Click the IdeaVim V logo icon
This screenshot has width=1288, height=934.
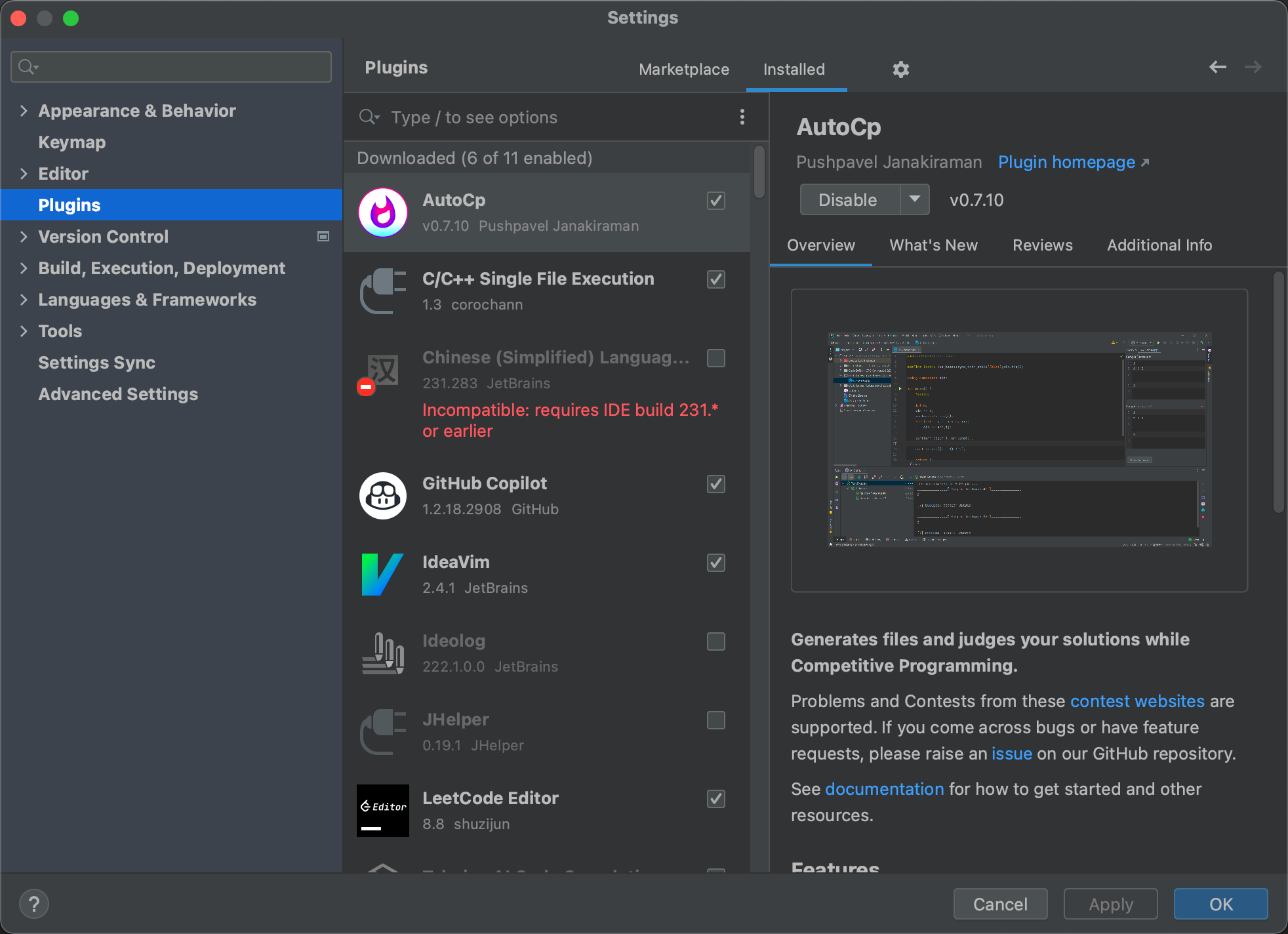(382, 575)
